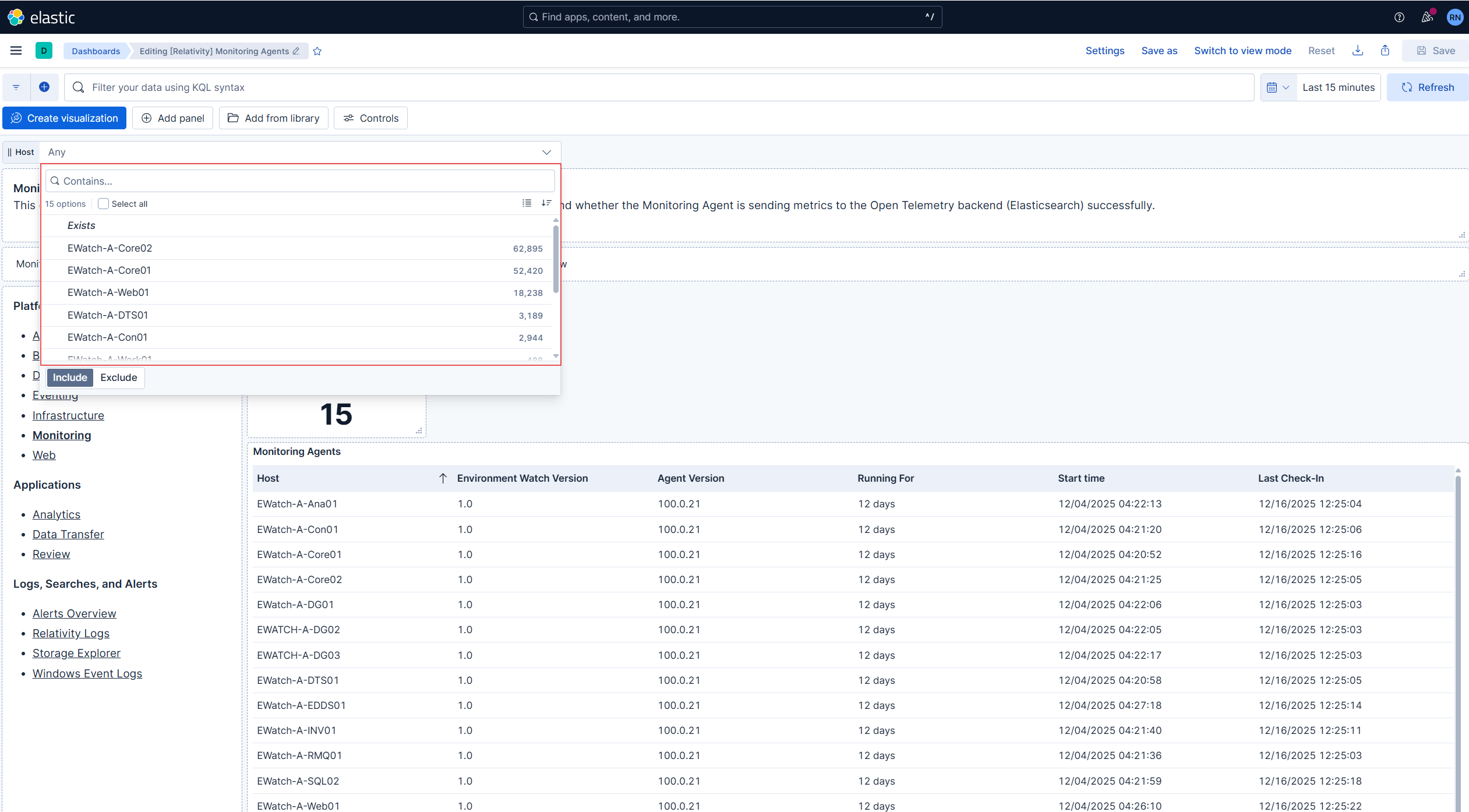Open the Relativity Logs link
Image resolution: width=1469 pixels, height=812 pixels.
click(x=71, y=633)
